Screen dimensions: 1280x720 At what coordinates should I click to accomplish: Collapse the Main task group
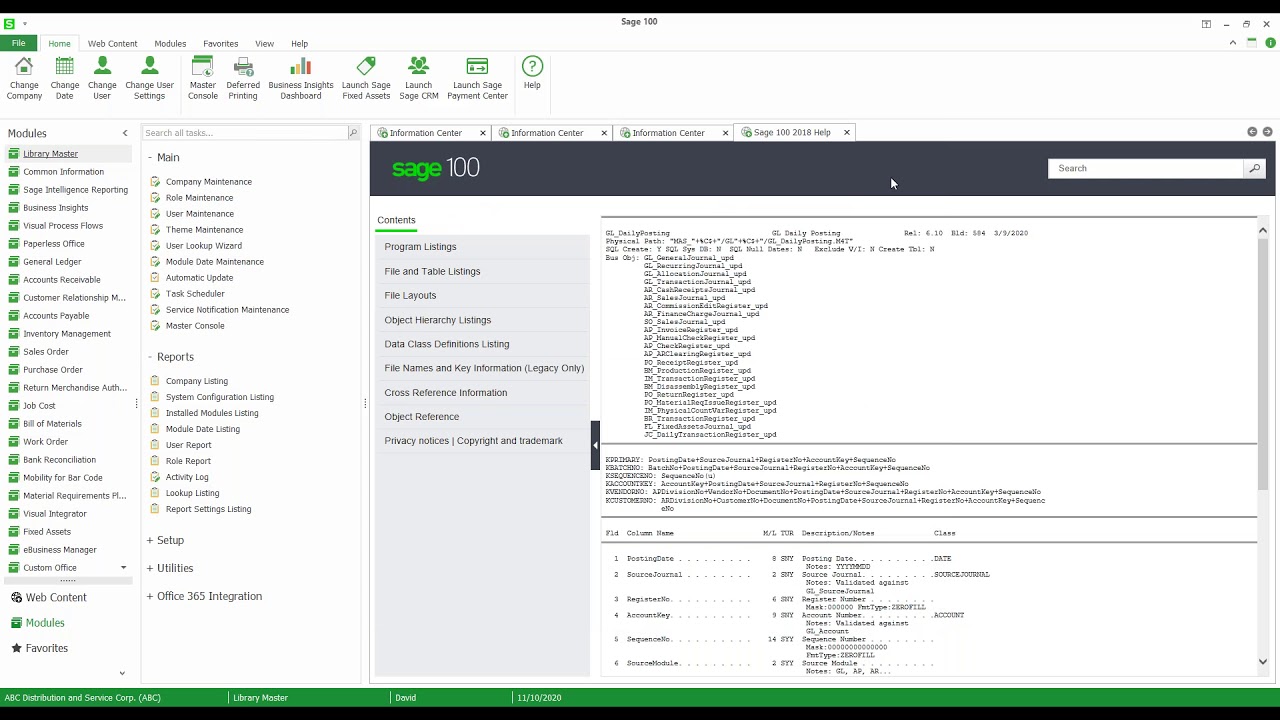pos(150,158)
